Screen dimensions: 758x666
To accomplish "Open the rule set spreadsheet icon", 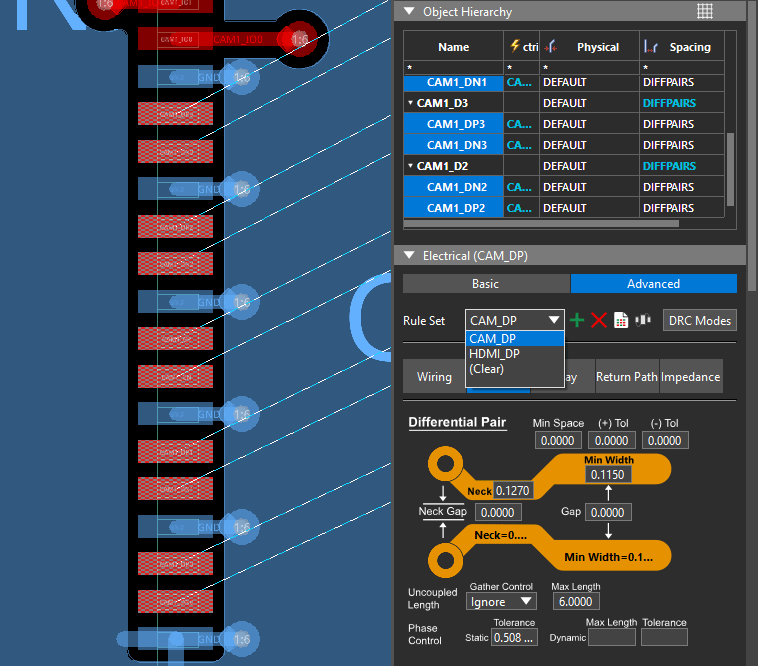I will [621, 320].
